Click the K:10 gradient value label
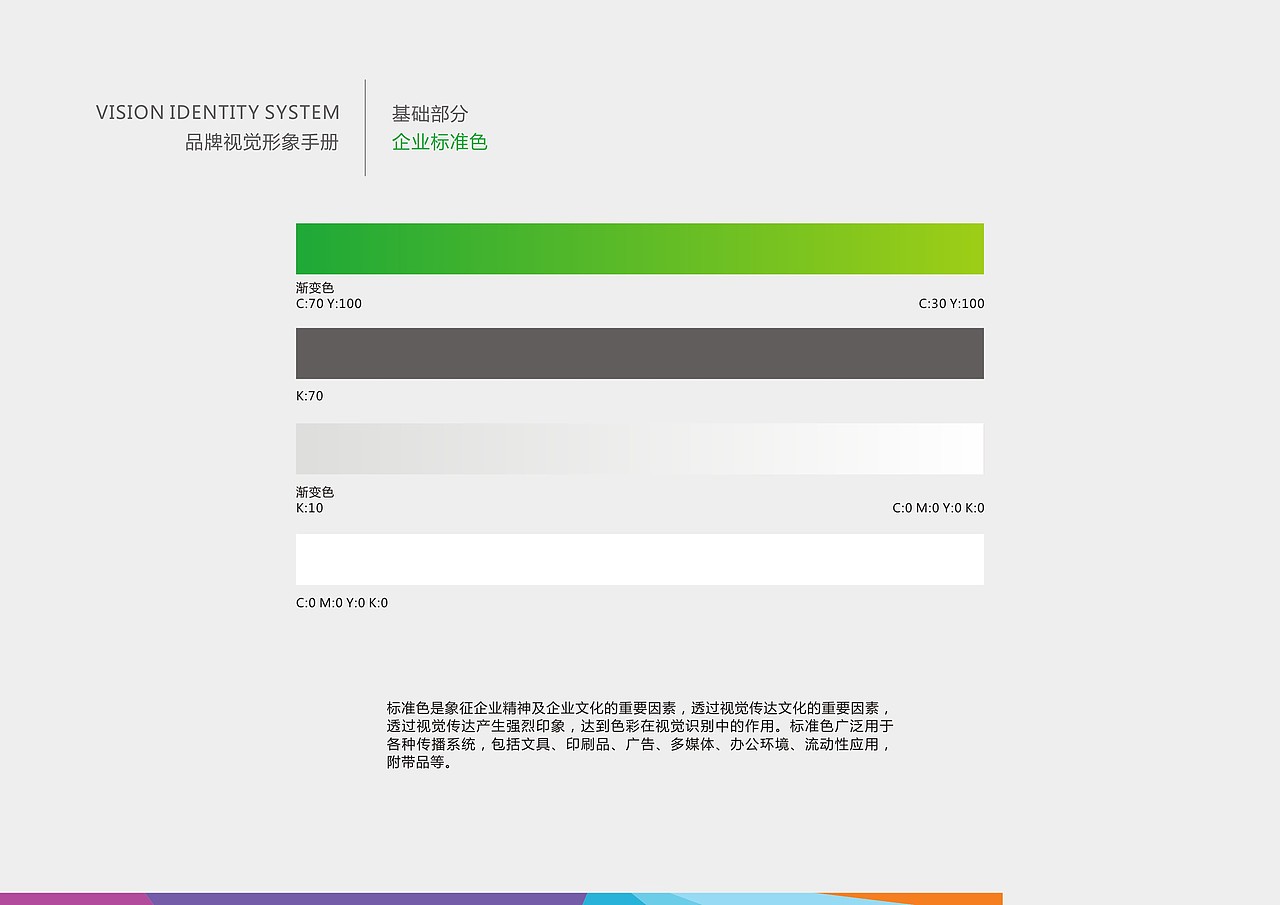This screenshot has height=905, width=1280. pyautogui.click(x=309, y=507)
